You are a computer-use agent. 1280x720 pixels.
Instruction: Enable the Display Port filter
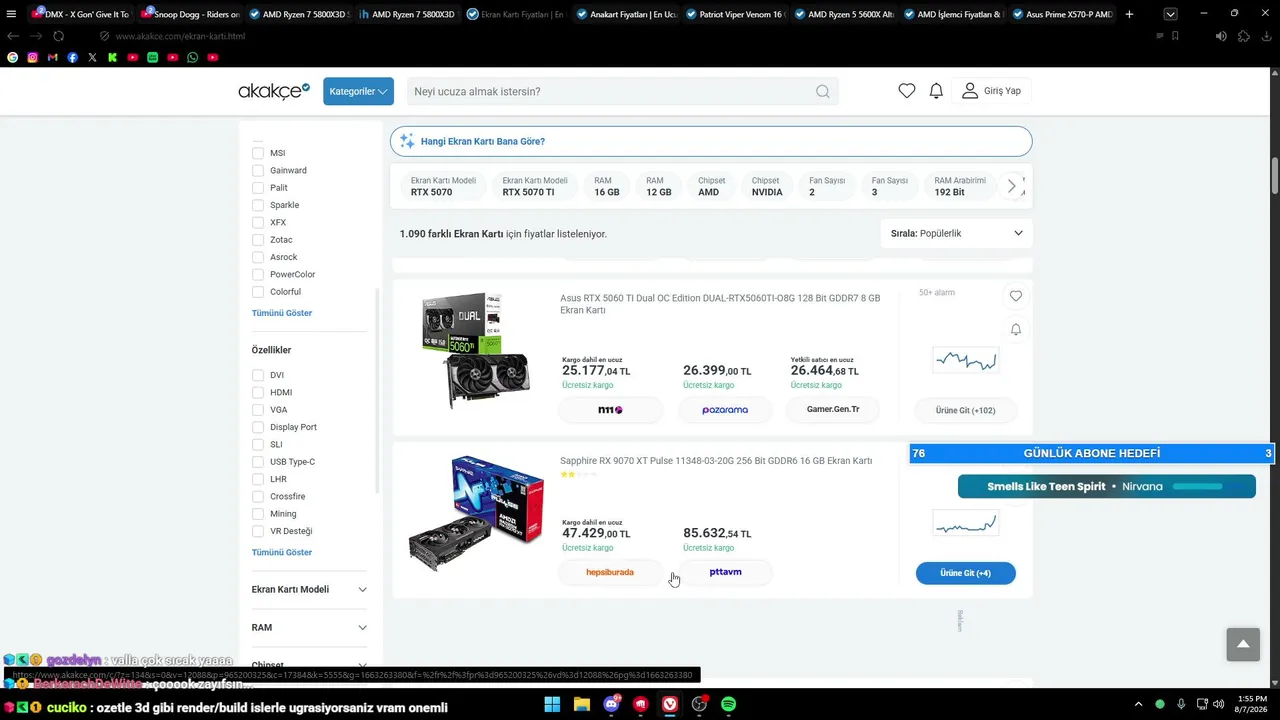tap(258, 427)
